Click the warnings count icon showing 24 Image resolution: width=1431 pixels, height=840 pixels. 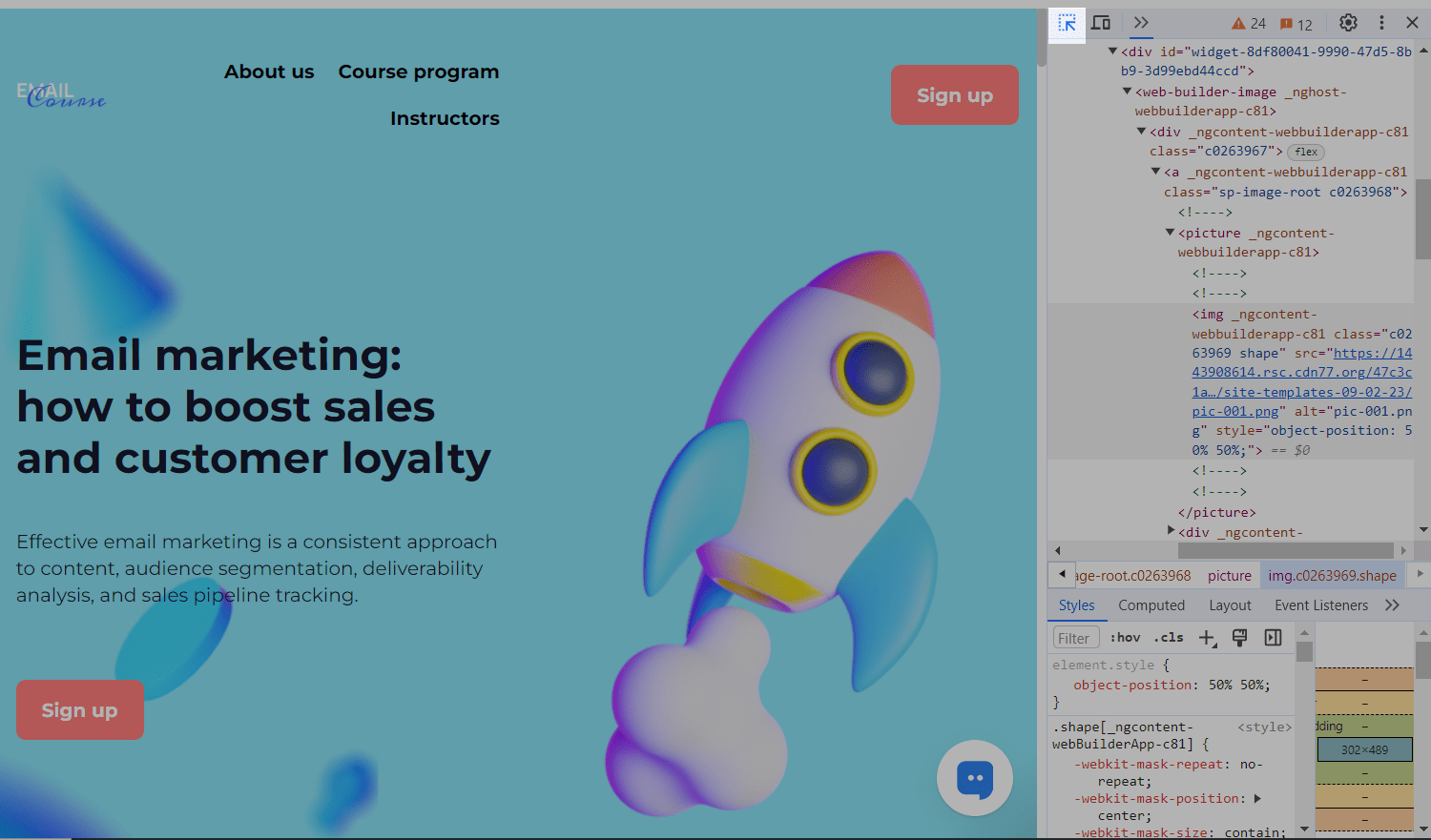point(1249,24)
